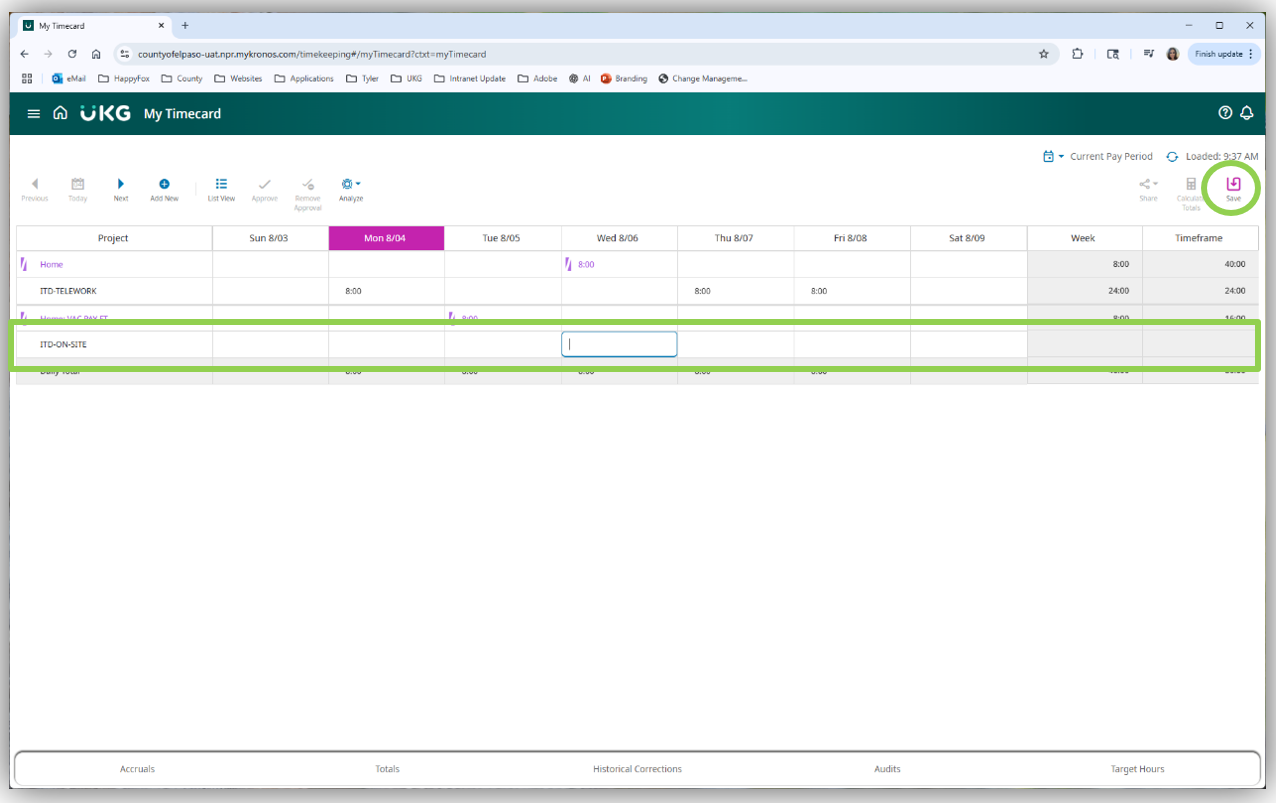Viewport: 1276px width, 803px height.
Task: Expand the Applications bookmark folder
Action: (x=304, y=78)
